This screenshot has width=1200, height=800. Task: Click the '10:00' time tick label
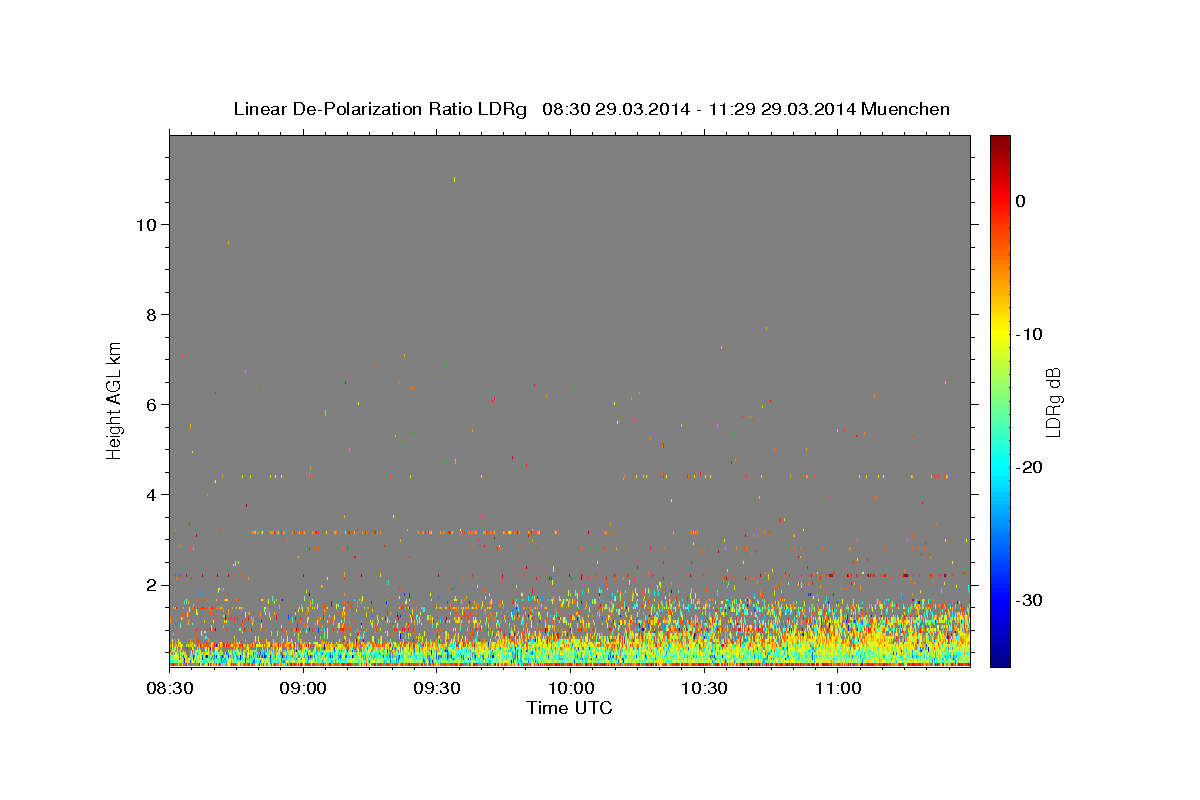570,689
